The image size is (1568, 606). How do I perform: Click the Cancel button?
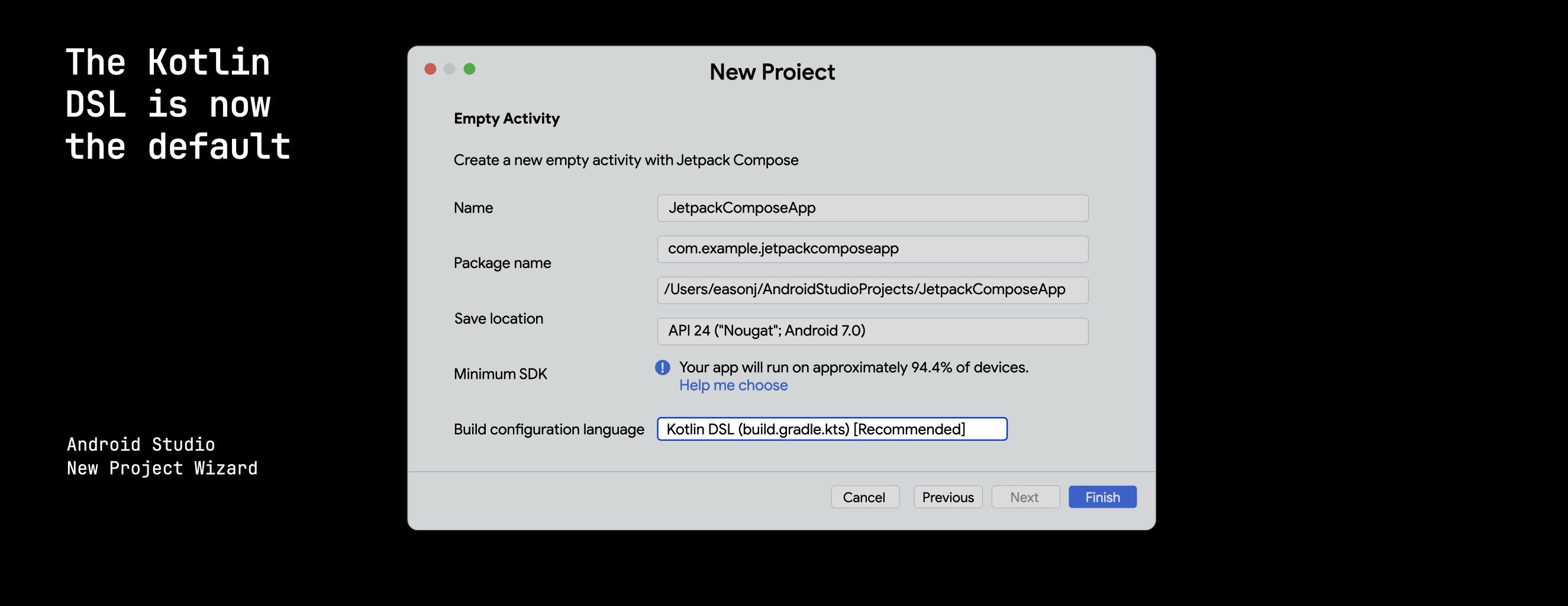[x=865, y=497]
